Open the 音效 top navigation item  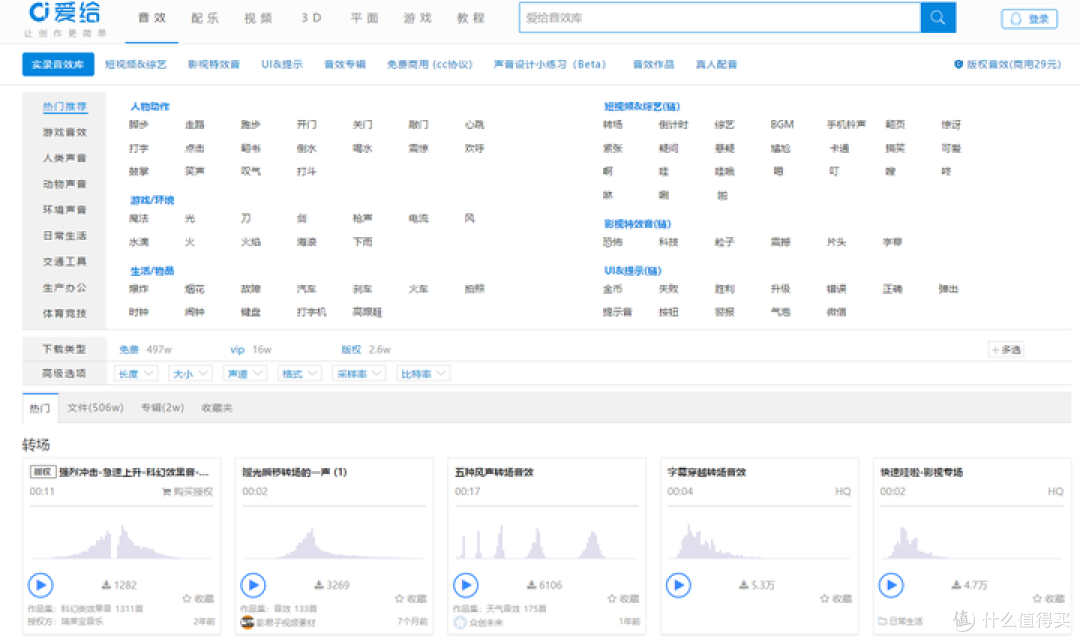tap(152, 18)
